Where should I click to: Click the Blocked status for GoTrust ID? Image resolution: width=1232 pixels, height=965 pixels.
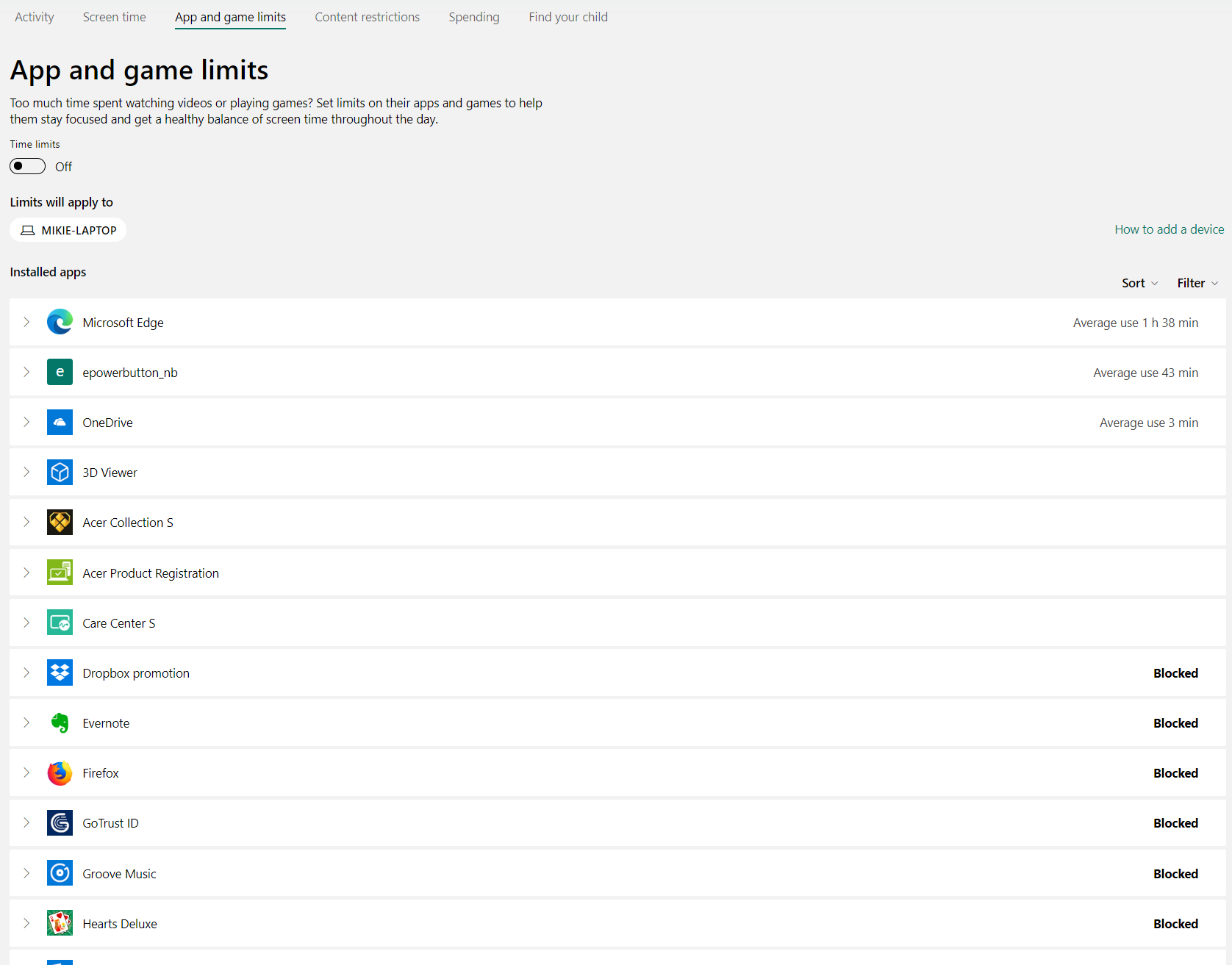click(1175, 823)
